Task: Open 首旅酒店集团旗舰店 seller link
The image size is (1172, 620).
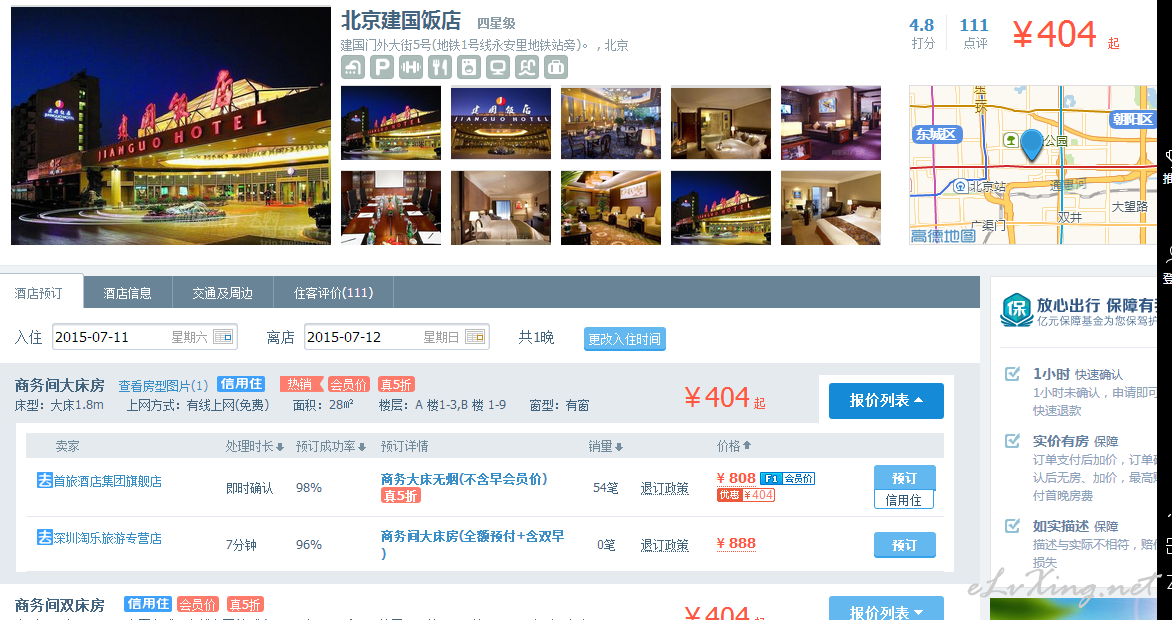Action: [108, 481]
